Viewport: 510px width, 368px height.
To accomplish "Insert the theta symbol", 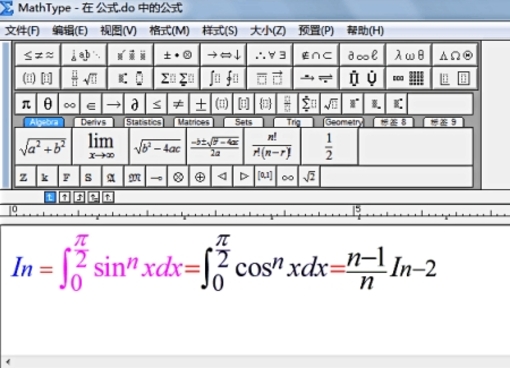I will (48, 104).
